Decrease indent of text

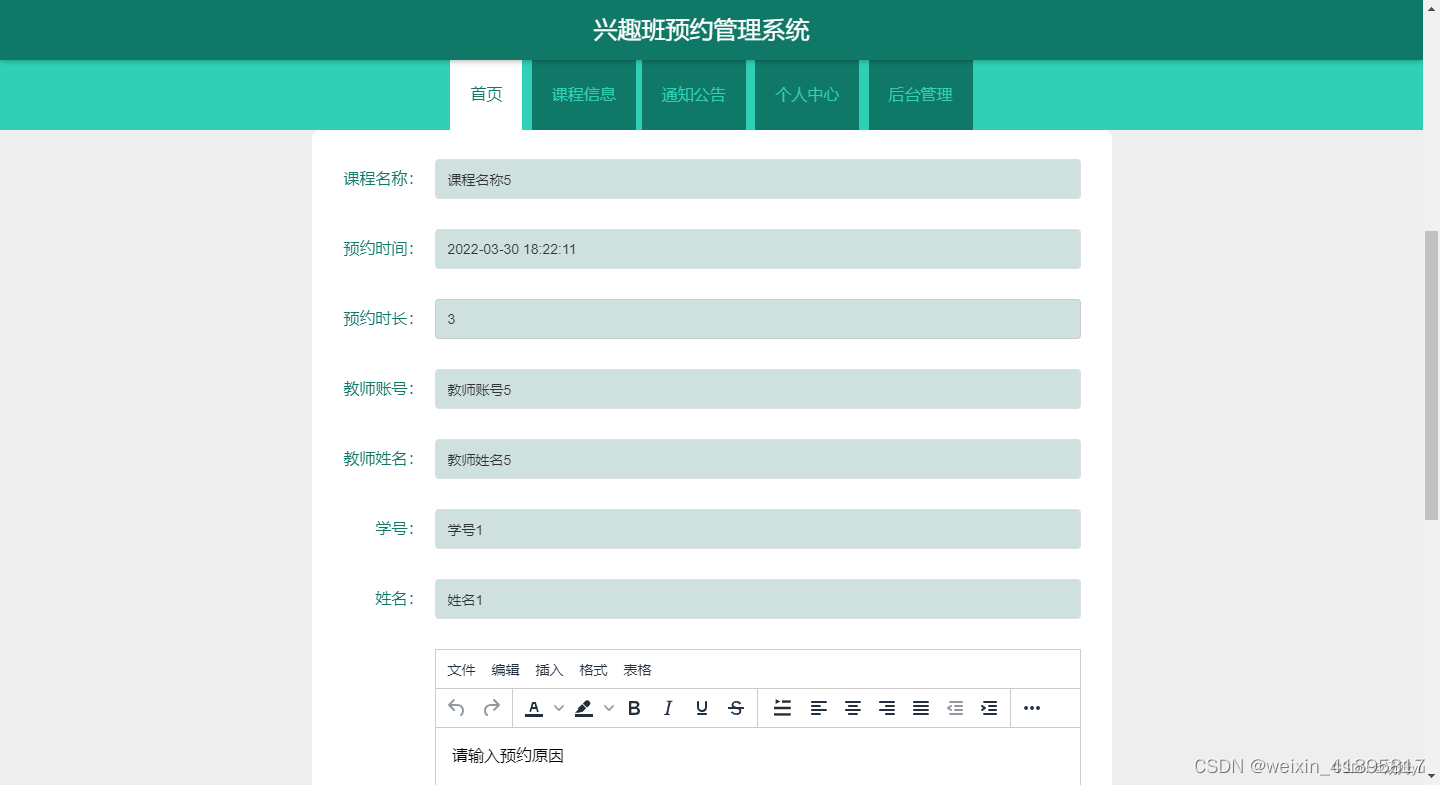click(x=955, y=708)
